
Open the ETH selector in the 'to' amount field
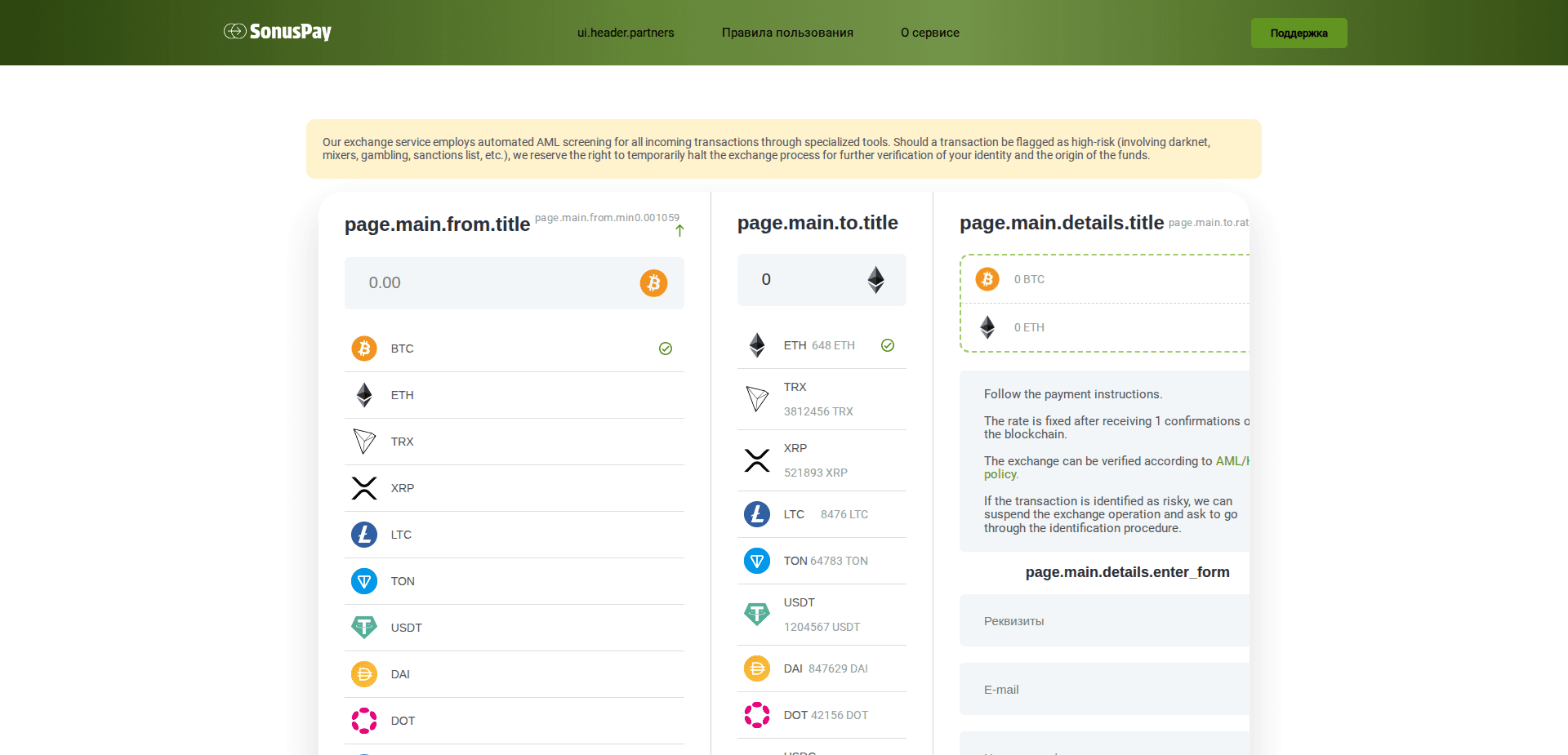click(x=875, y=279)
